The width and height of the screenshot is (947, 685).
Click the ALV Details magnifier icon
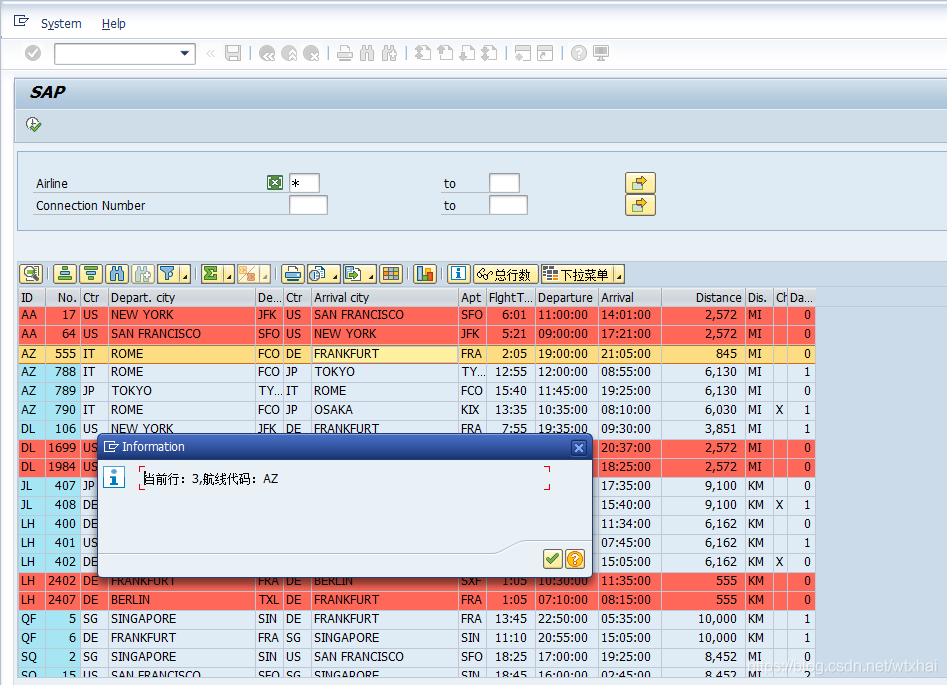(31, 274)
